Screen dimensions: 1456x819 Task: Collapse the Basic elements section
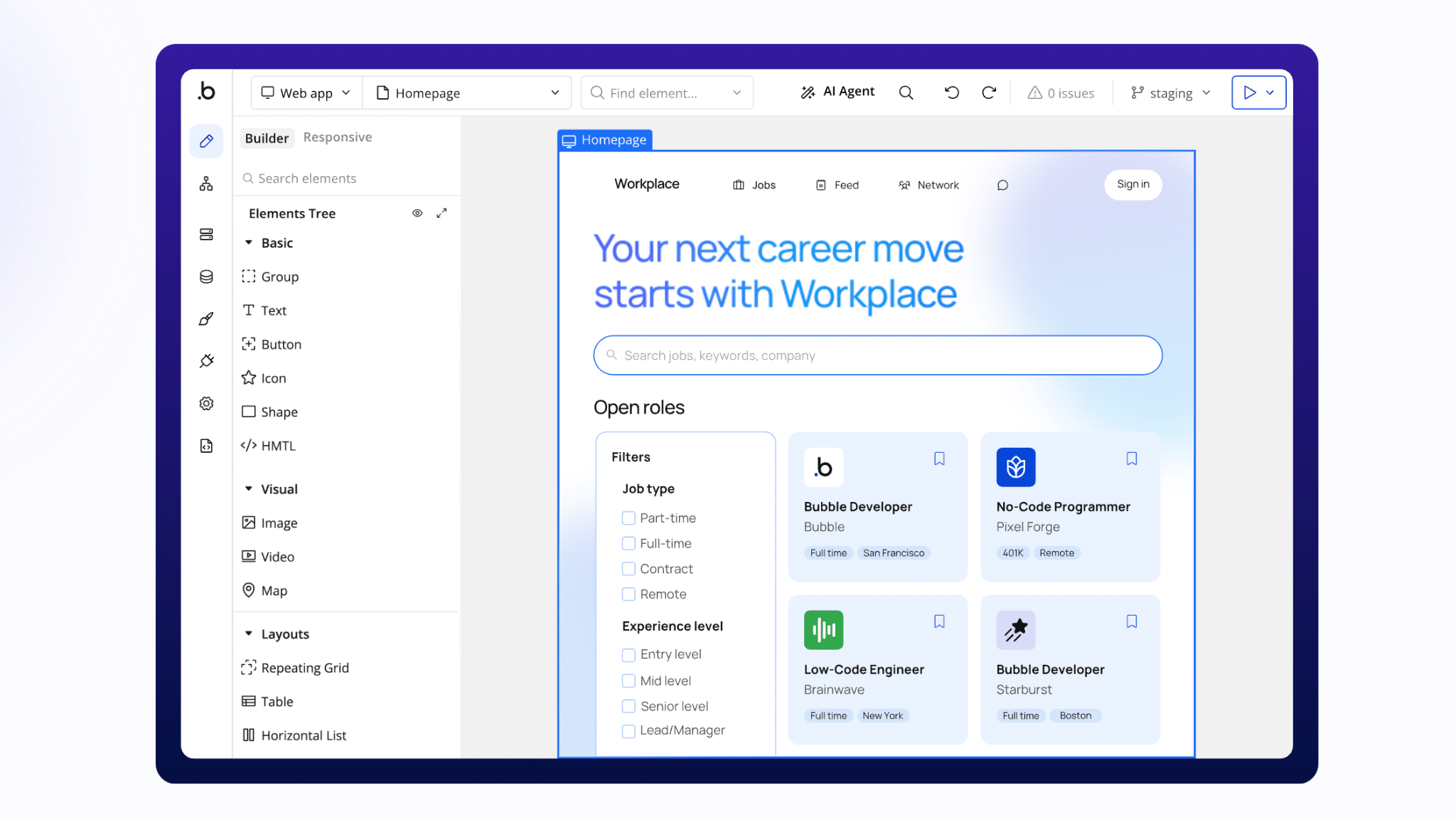coord(249,242)
